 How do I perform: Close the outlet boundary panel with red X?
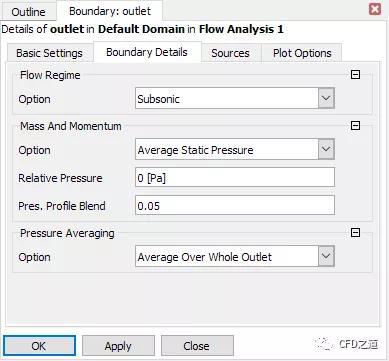pos(375,9)
